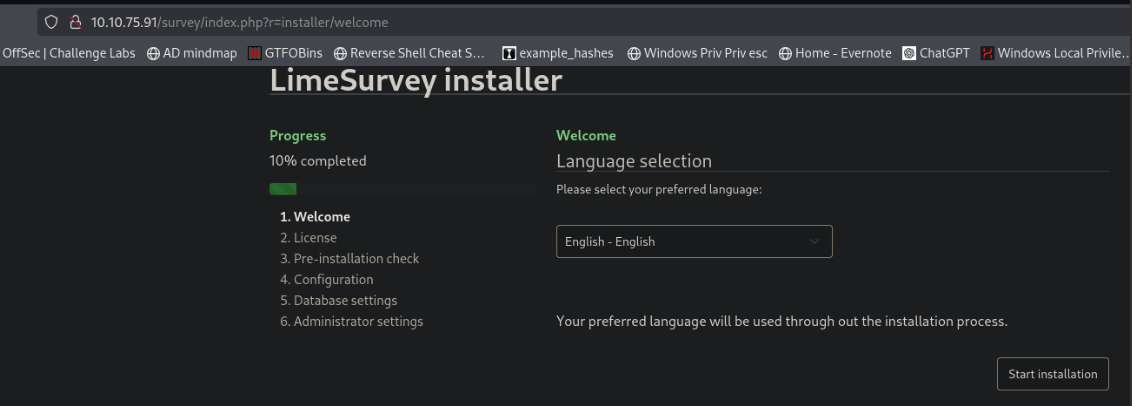Open the English - English language dropdown

[x=694, y=242]
